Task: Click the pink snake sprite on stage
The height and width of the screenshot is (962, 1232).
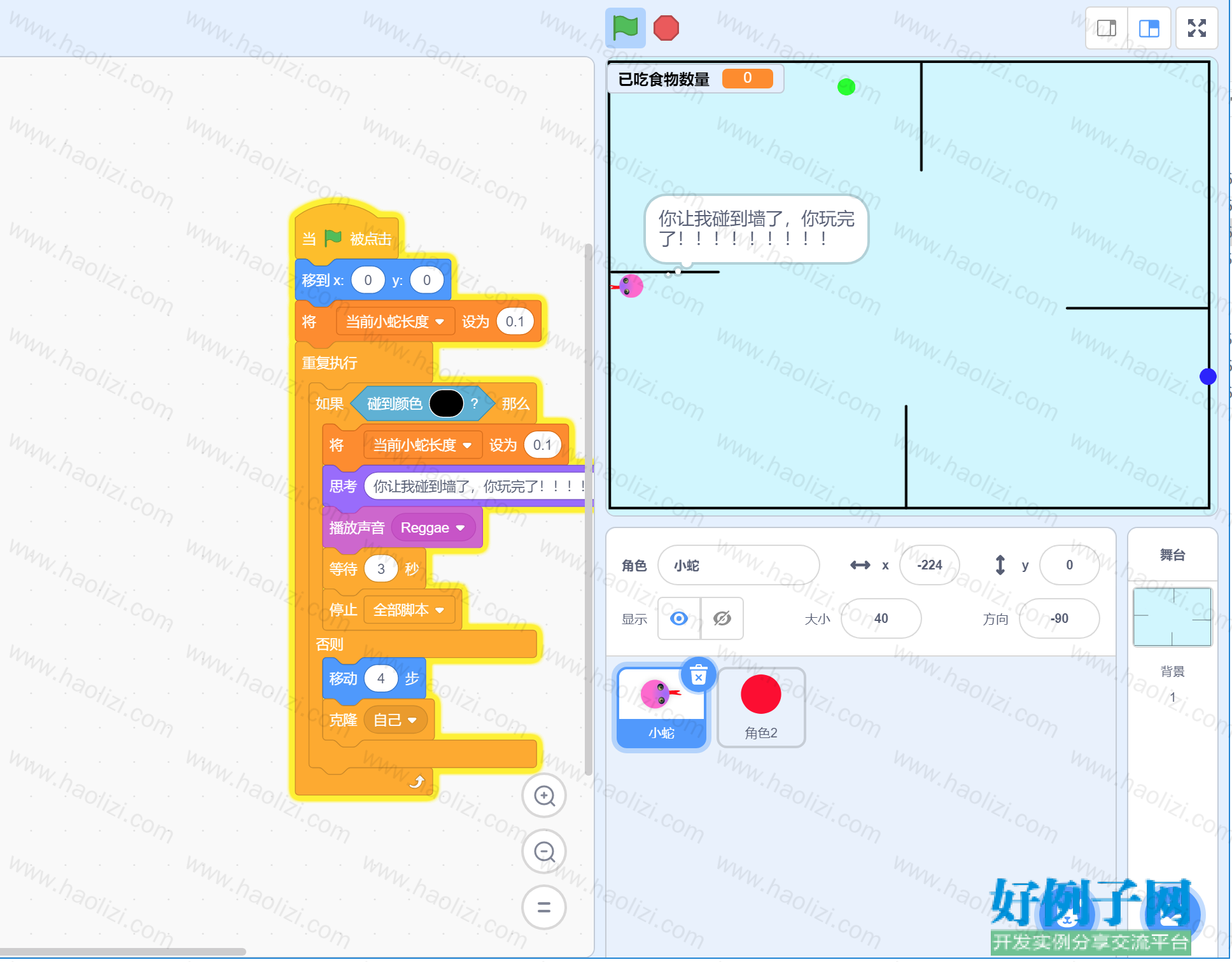Action: (x=629, y=286)
